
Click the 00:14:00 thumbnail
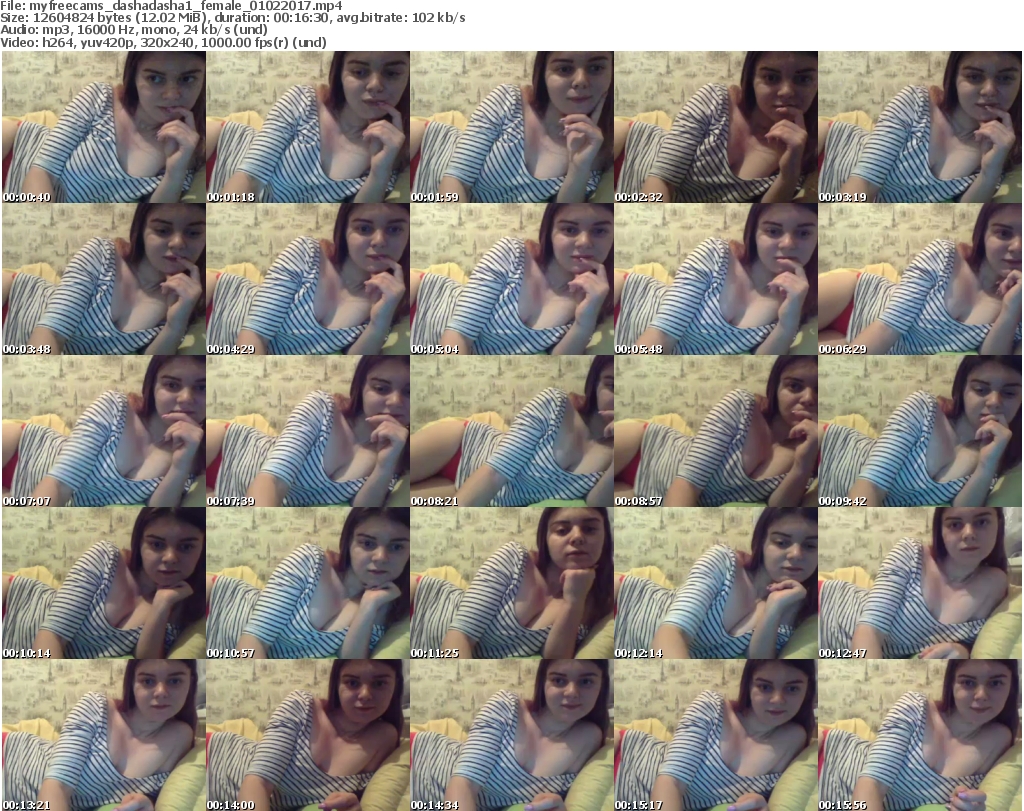308,735
